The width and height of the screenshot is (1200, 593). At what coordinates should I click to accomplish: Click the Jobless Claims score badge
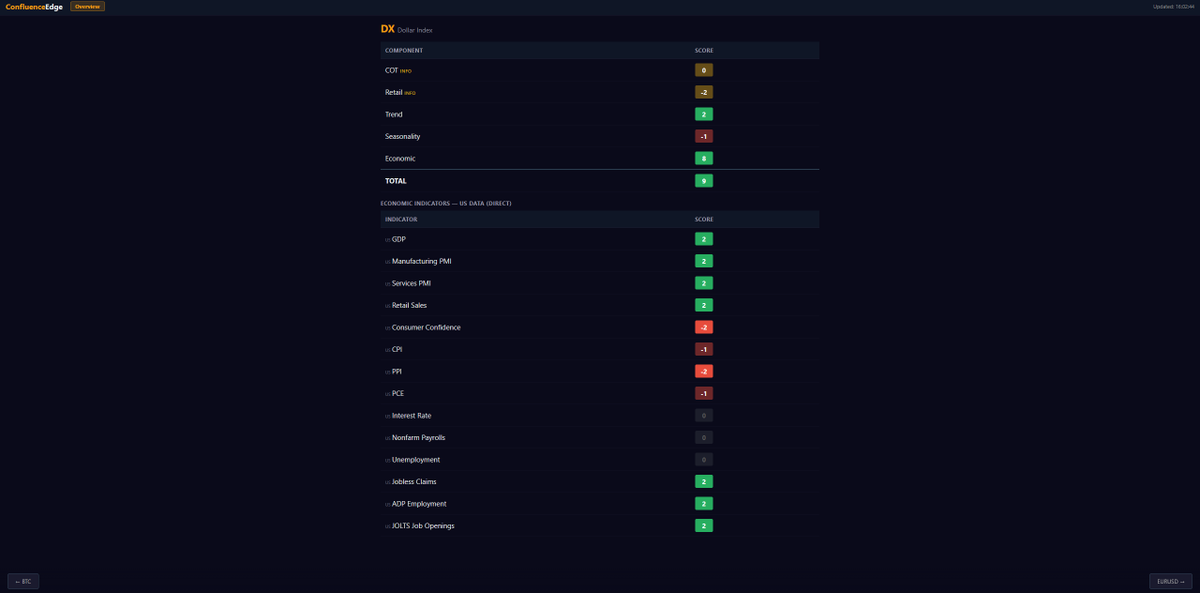click(x=704, y=481)
